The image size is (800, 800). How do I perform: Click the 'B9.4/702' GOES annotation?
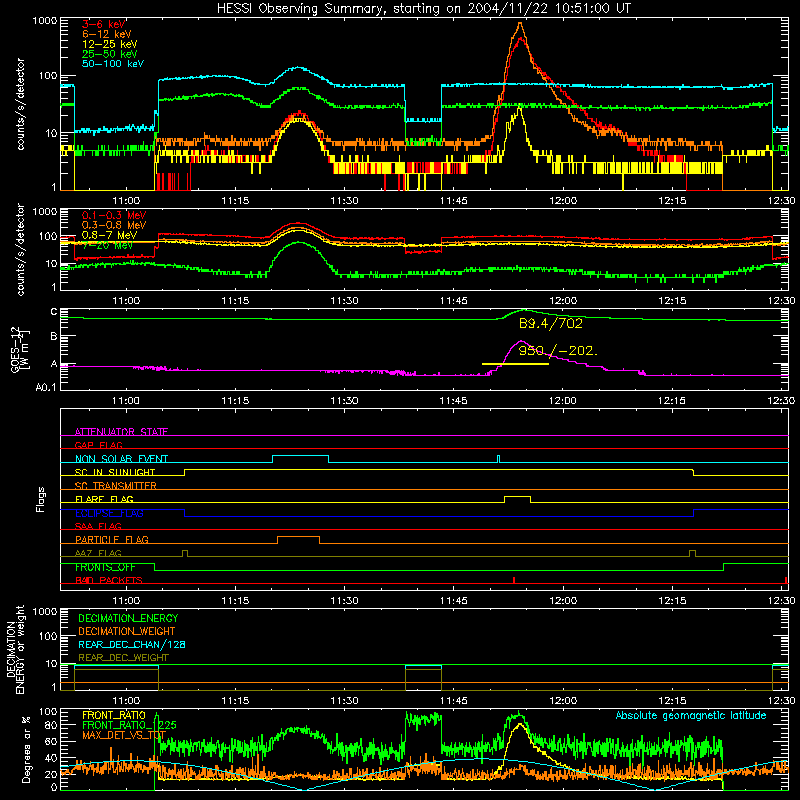click(x=551, y=323)
